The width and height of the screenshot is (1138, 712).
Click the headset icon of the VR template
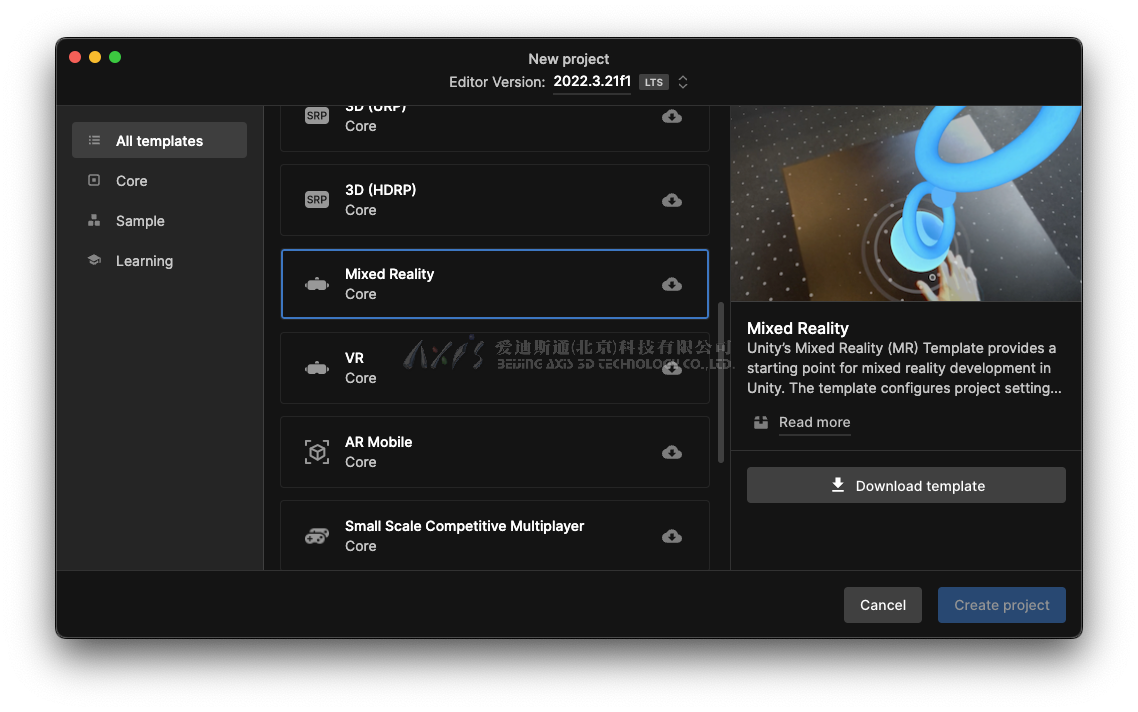(317, 368)
